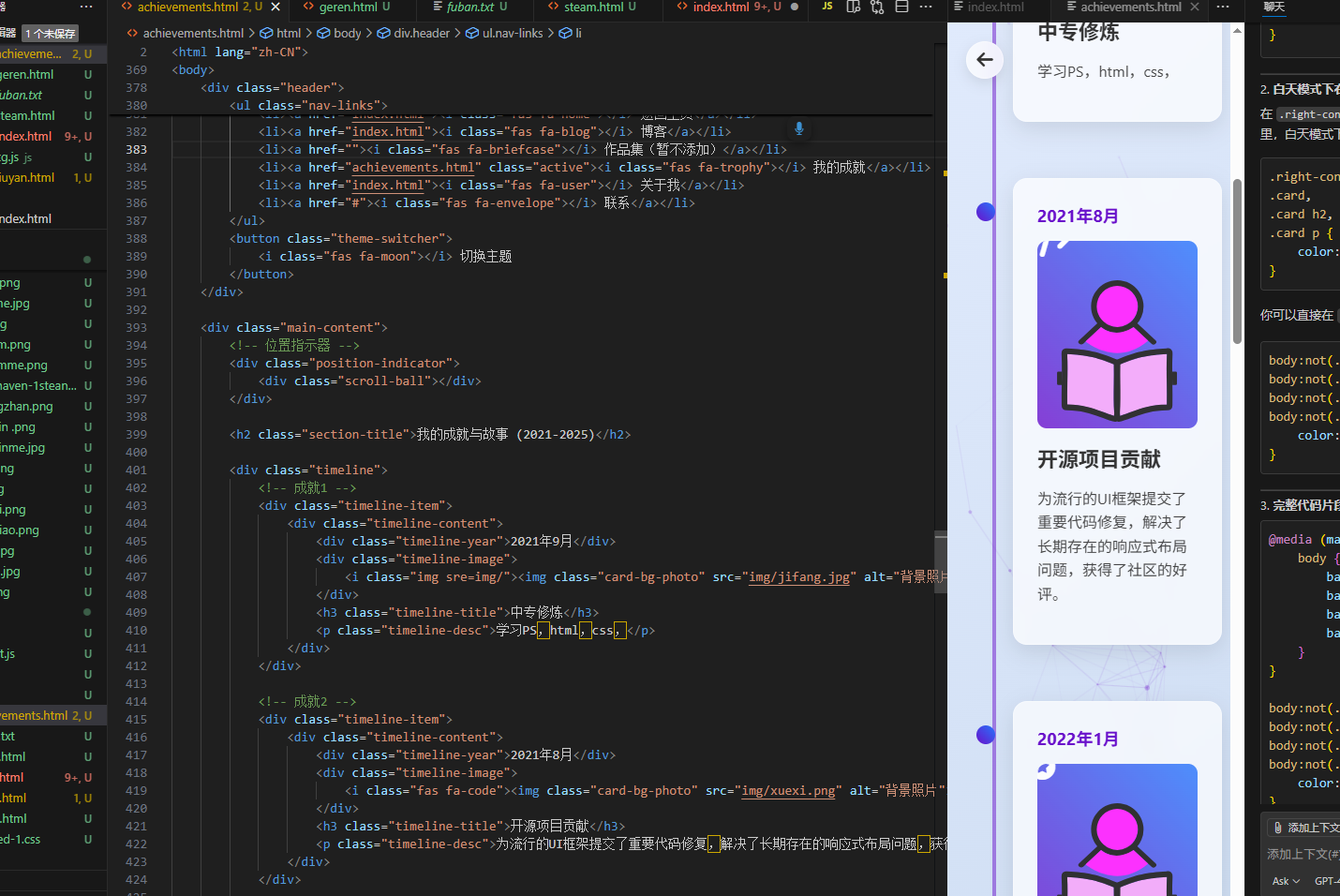
Task: Select ed-1.css in the file tree
Action: point(53,839)
